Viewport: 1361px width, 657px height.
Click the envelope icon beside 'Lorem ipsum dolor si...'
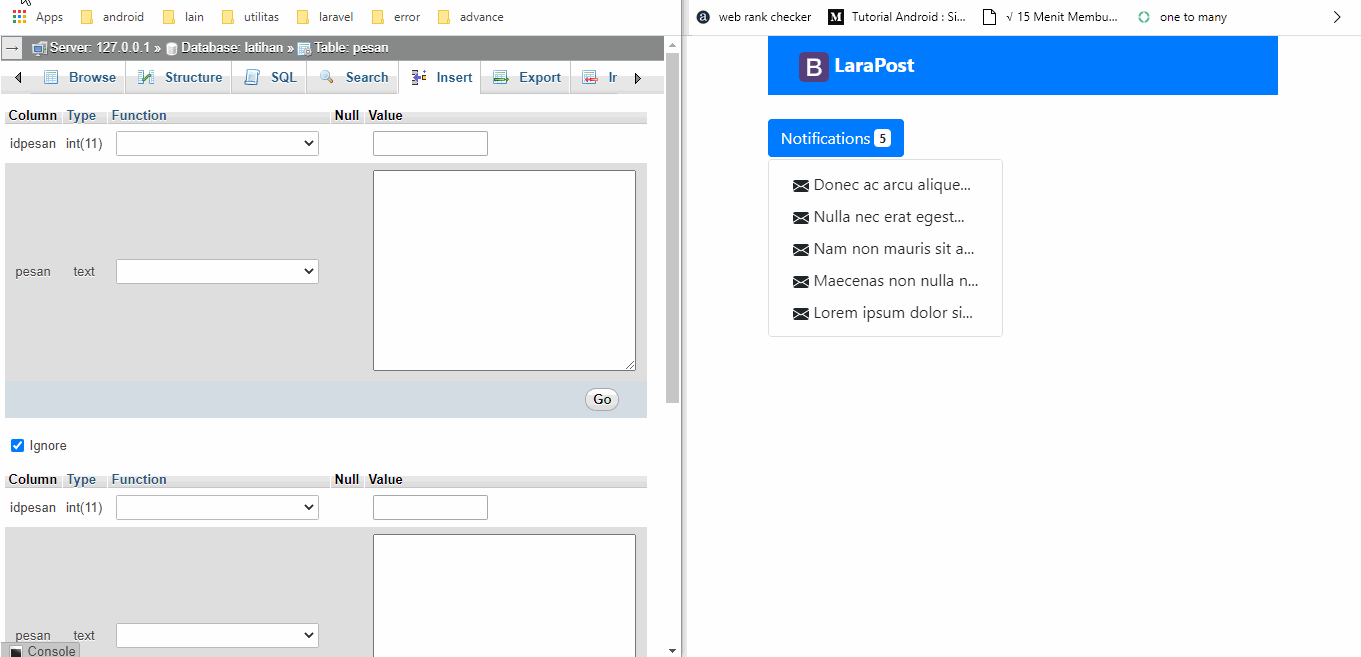pos(800,313)
